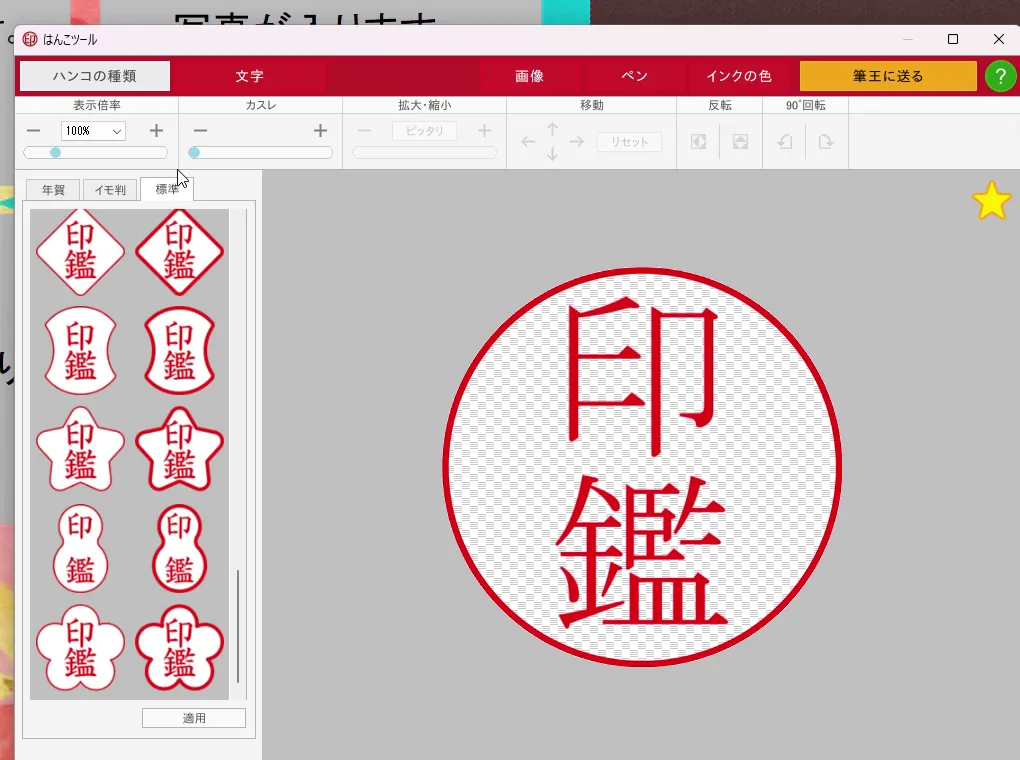Click the large round 印鑑 stamp preview
1020x760 pixels.
[x=642, y=467]
